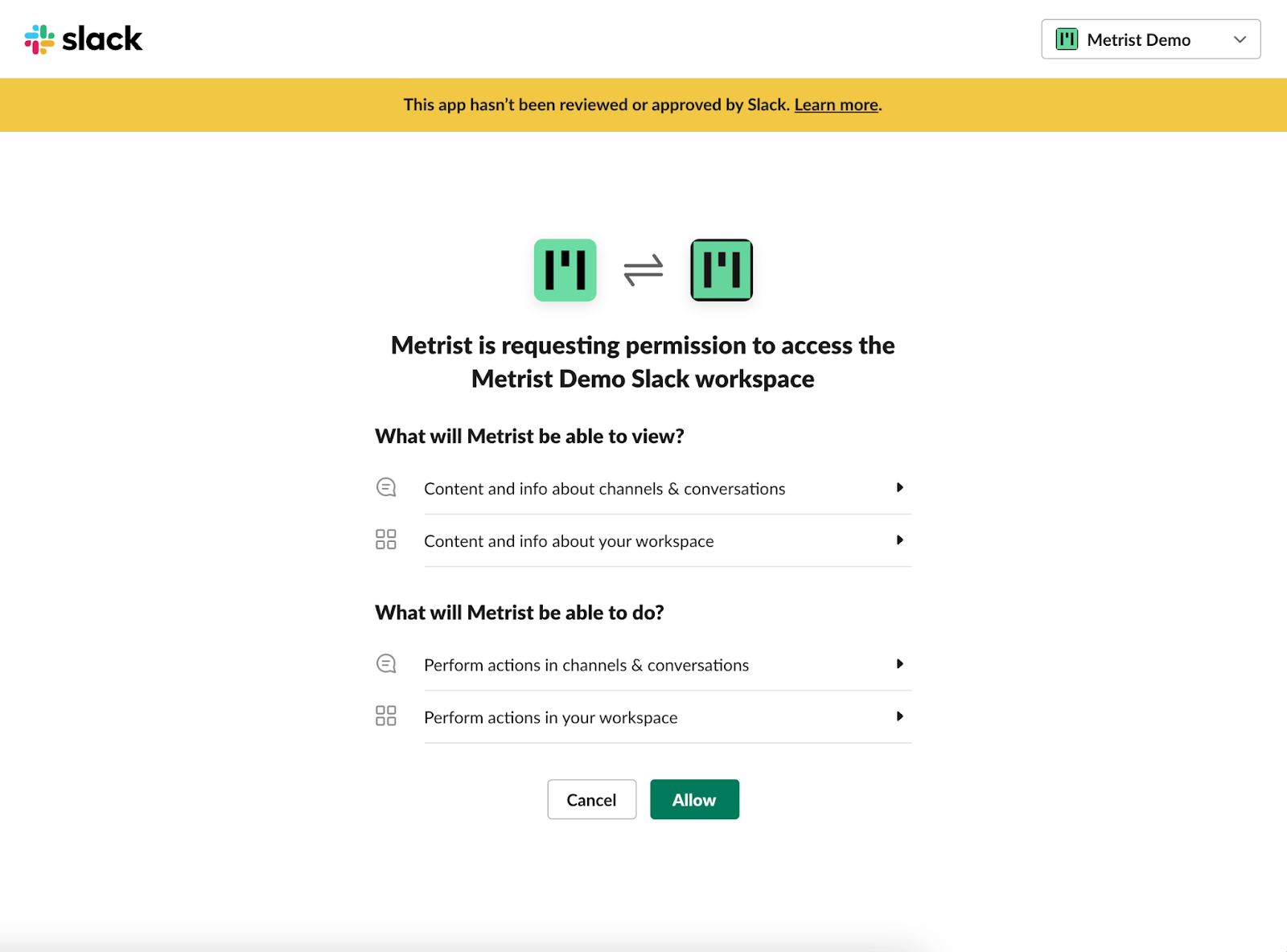Click the Slack logo in the header
This screenshot has width=1287, height=952.
pos(84,39)
